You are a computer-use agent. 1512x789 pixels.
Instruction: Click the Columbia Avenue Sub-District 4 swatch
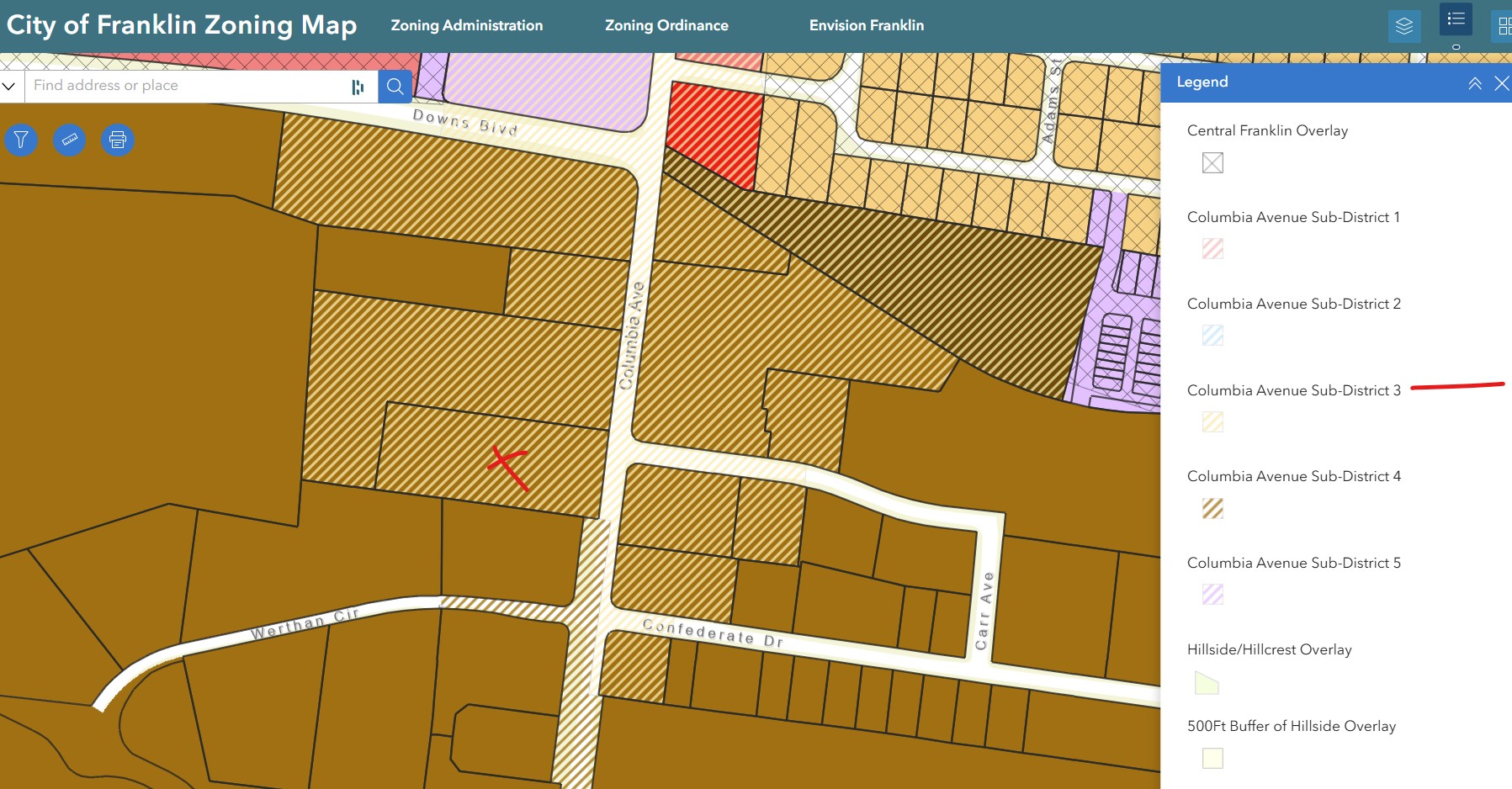click(1212, 508)
